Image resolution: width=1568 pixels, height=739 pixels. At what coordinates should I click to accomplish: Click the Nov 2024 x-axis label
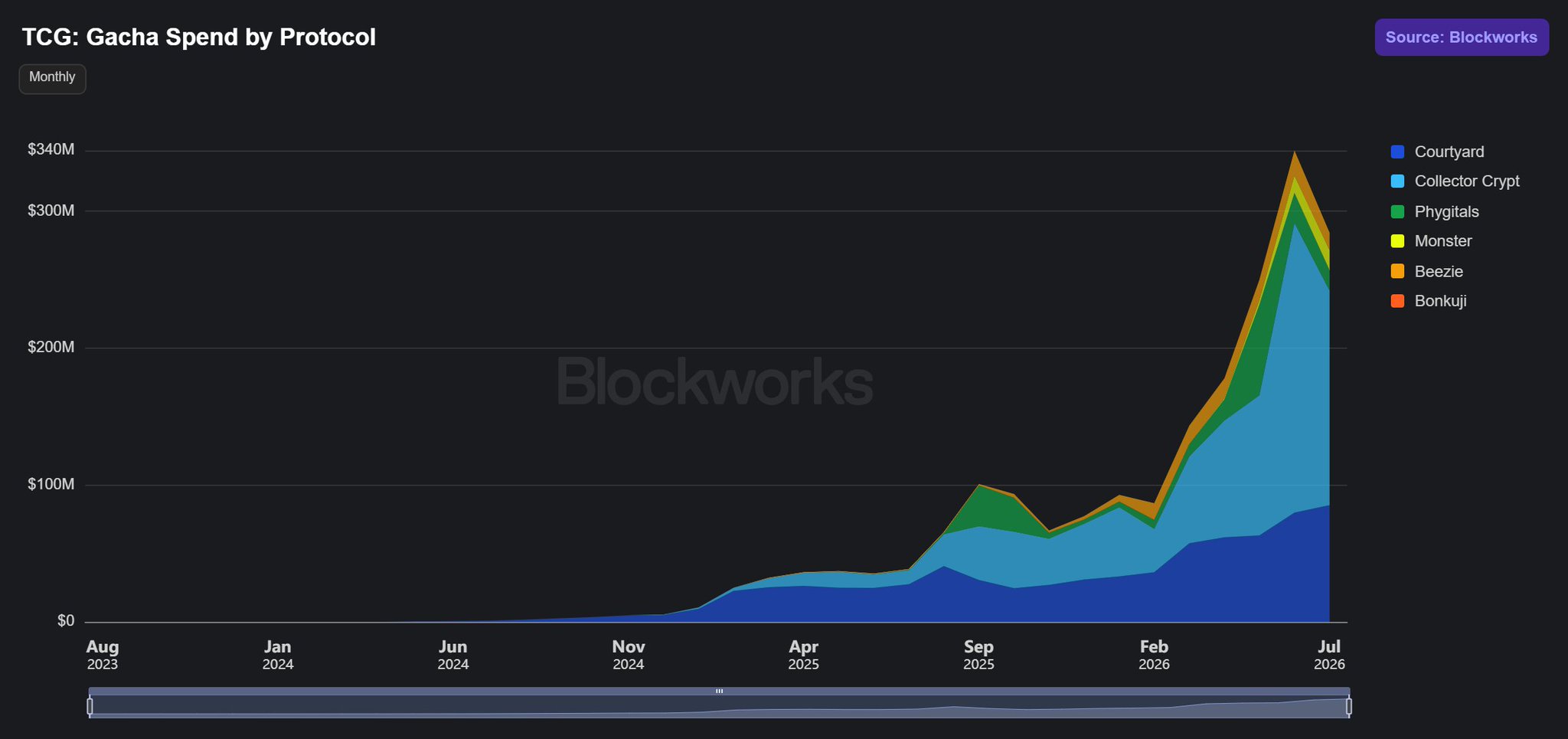tap(629, 656)
